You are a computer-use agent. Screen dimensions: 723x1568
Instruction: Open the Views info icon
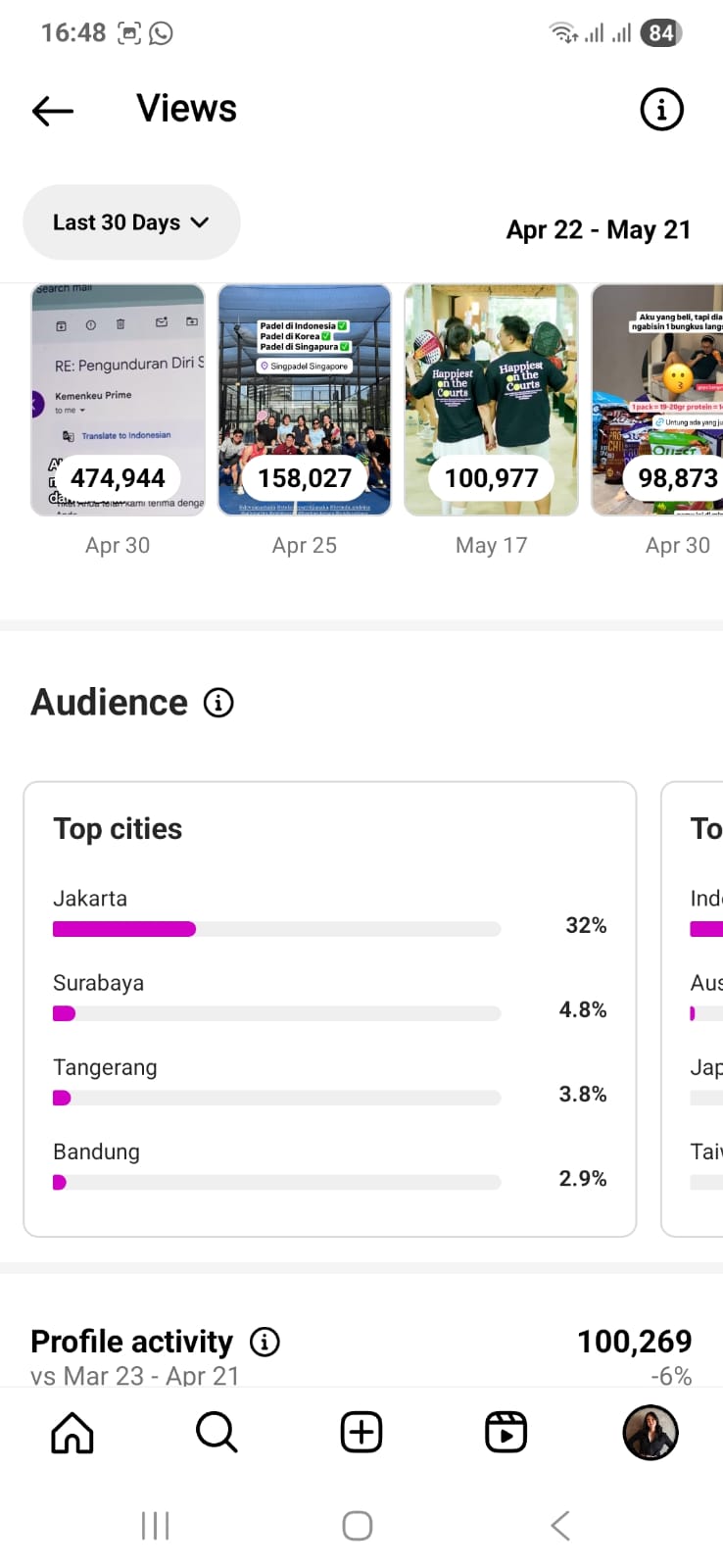[661, 110]
